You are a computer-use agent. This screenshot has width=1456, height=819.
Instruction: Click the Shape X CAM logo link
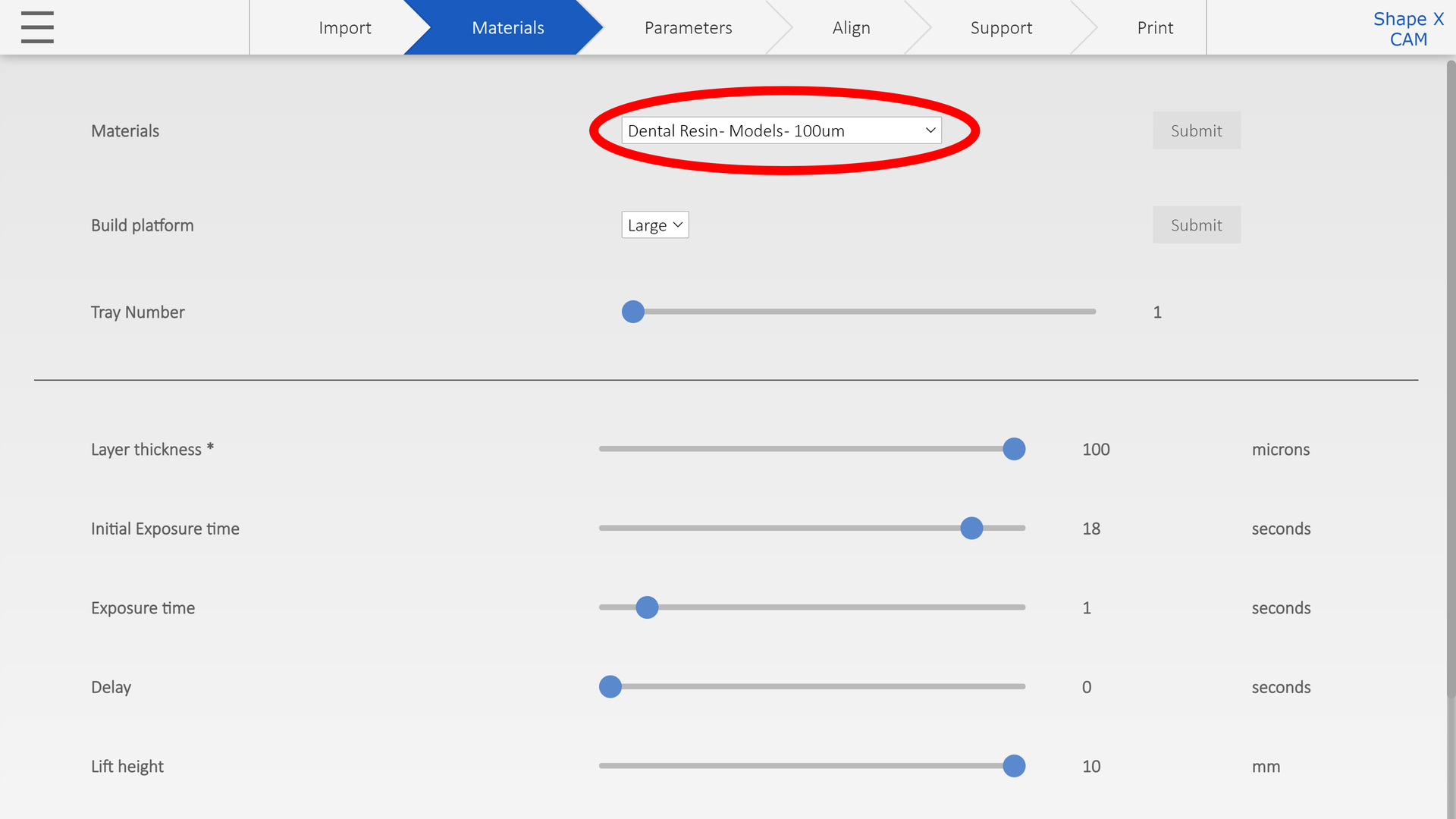(x=1407, y=29)
